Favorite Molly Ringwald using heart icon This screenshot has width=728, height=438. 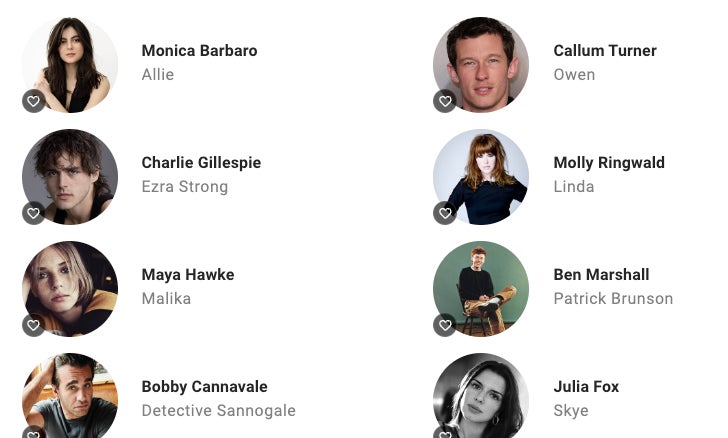tap(445, 213)
